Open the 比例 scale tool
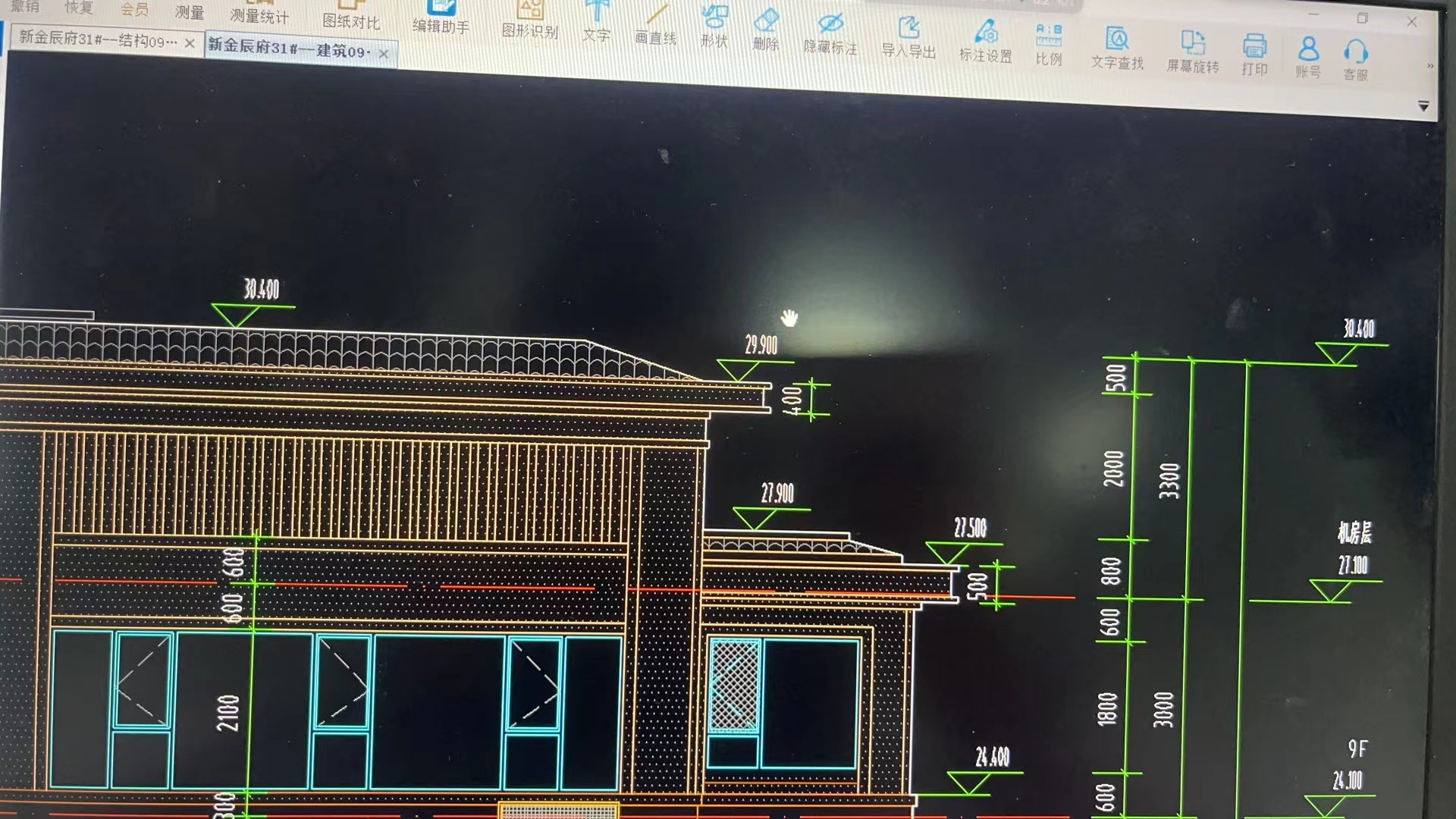Image resolution: width=1456 pixels, height=819 pixels. (1049, 45)
